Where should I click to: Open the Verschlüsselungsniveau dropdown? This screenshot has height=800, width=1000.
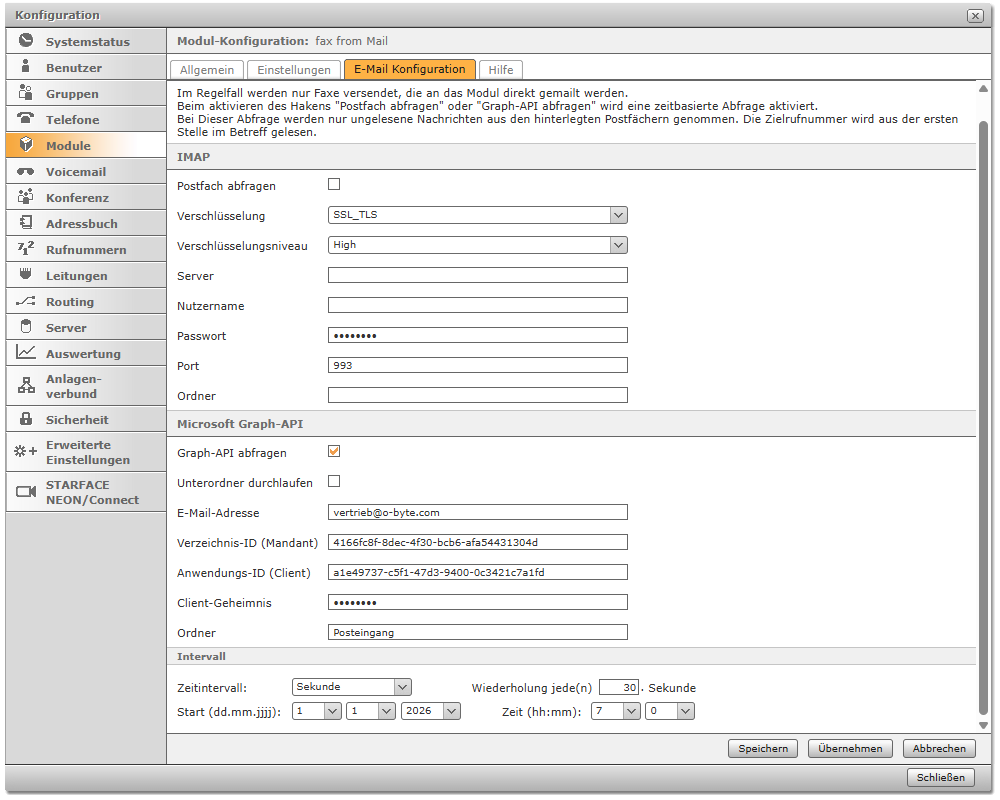coord(618,245)
